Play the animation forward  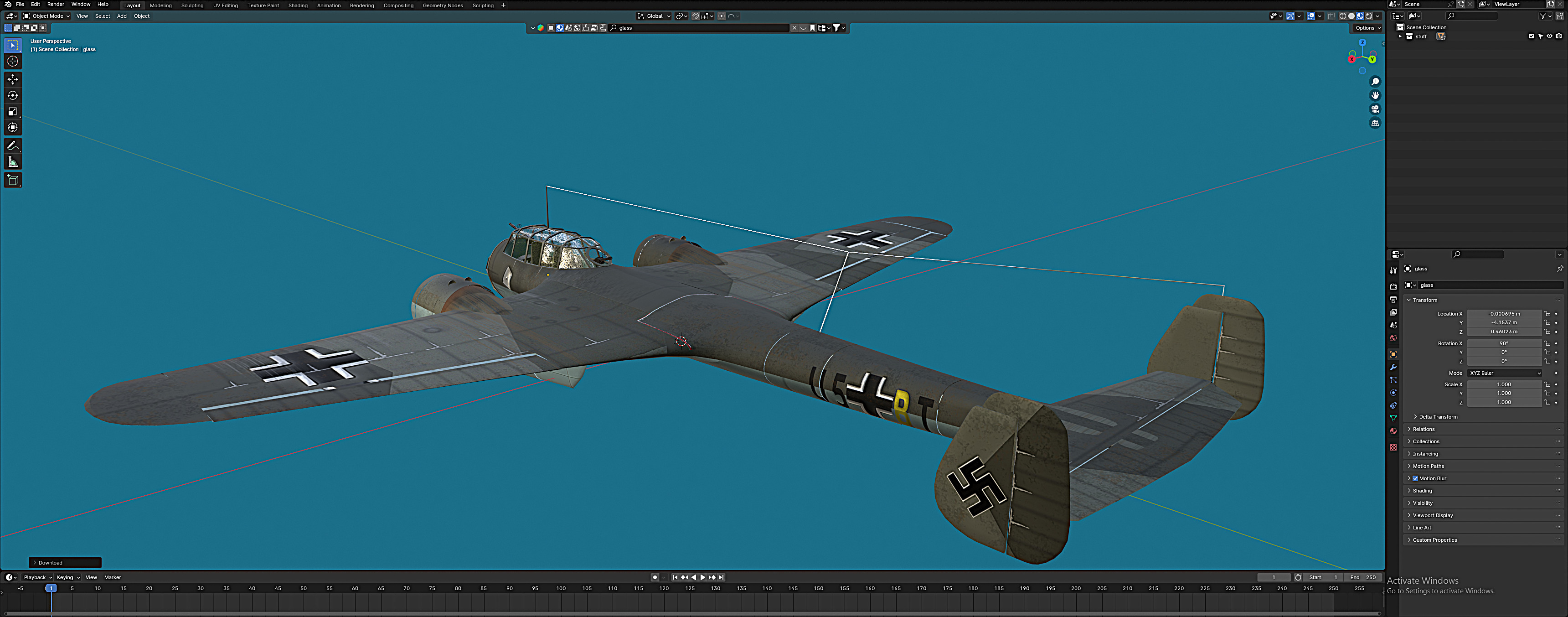pos(702,577)
